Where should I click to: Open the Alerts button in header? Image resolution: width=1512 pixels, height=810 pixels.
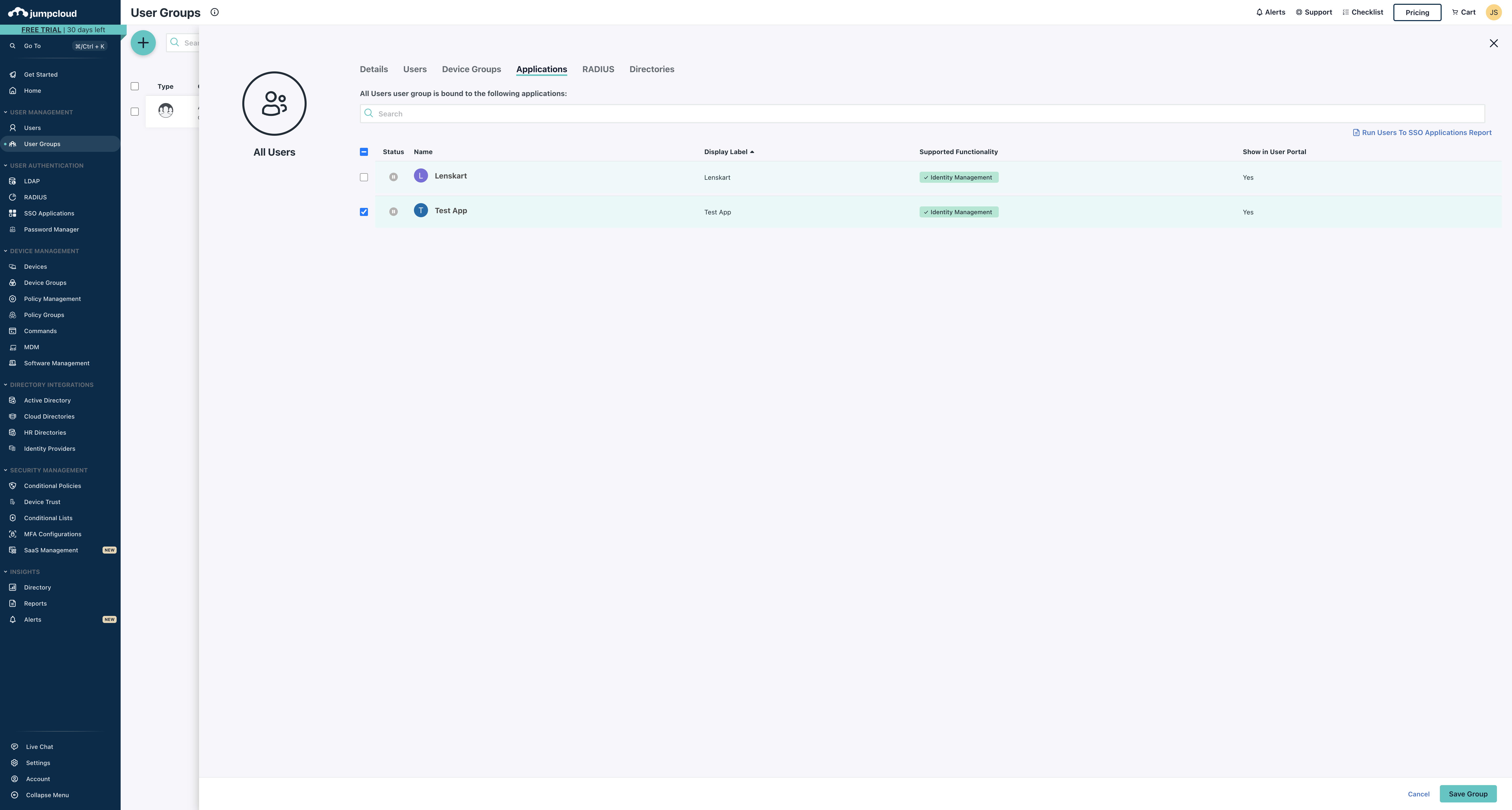pyautogui.click(x=1270, y=12)
